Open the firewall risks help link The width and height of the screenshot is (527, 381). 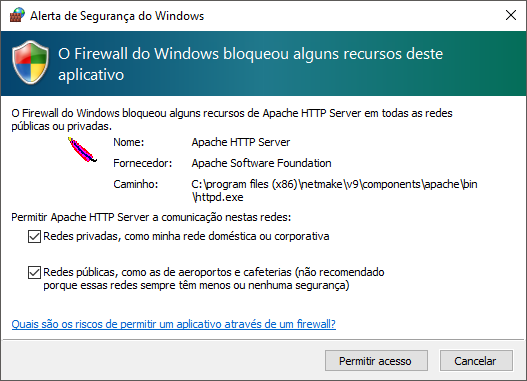173,324
